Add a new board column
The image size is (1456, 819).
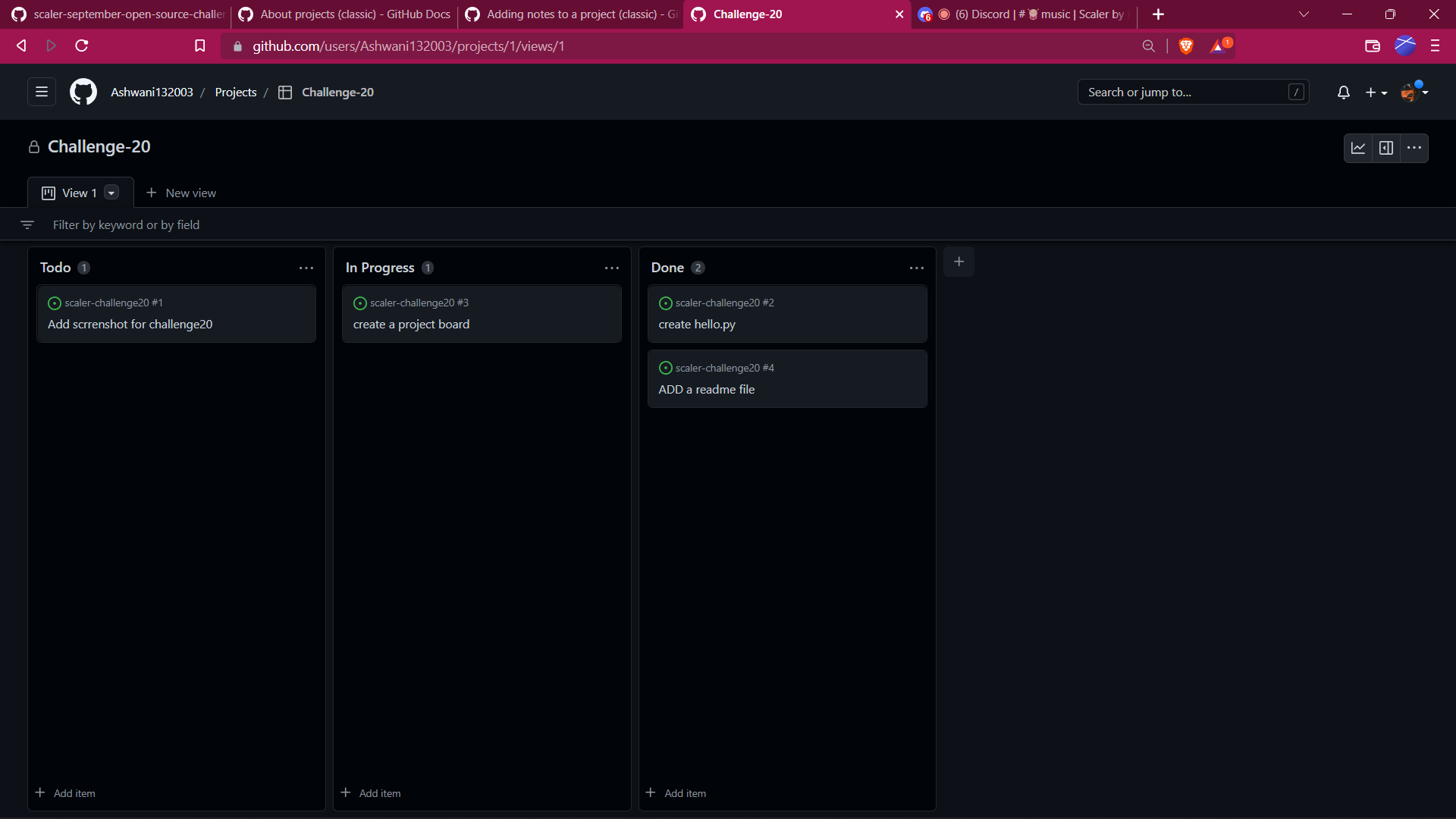(959, 262)
